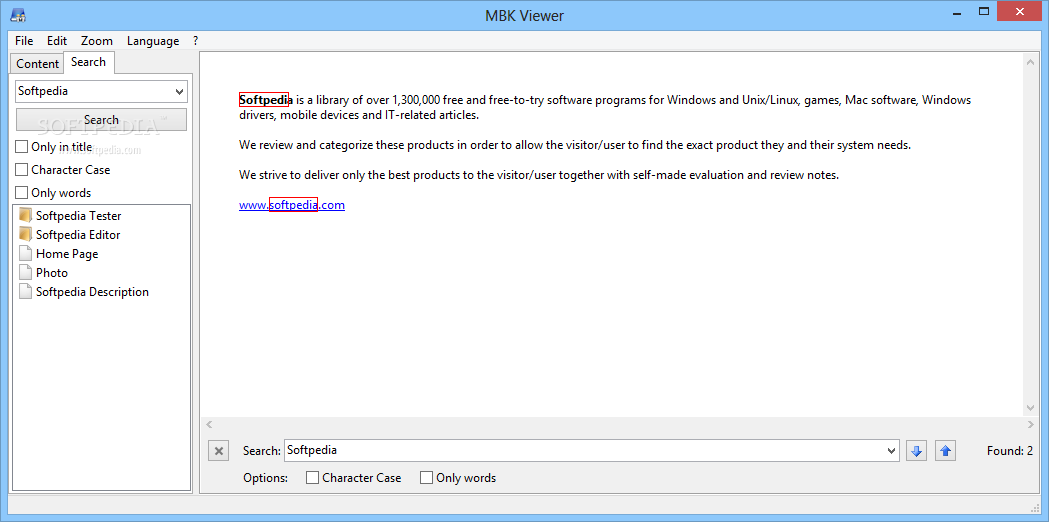Open the left panel search term dropdown
Viewport: 1049px width, 522px height.
[x=179, y=92]
